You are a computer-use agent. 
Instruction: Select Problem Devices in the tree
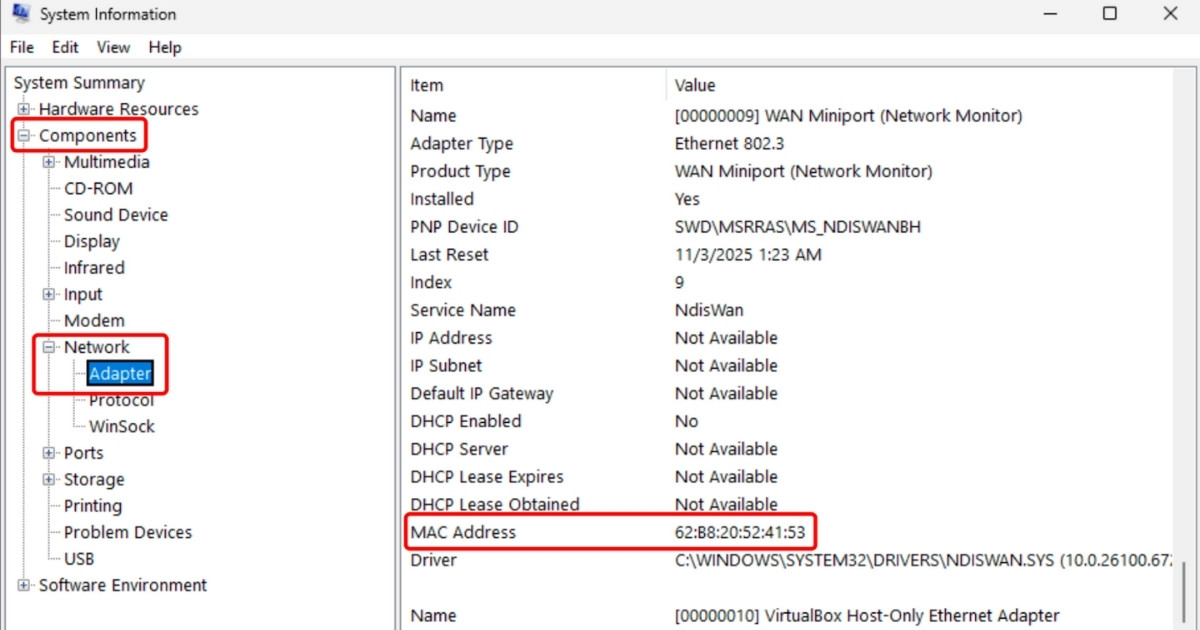coord(126,532)
